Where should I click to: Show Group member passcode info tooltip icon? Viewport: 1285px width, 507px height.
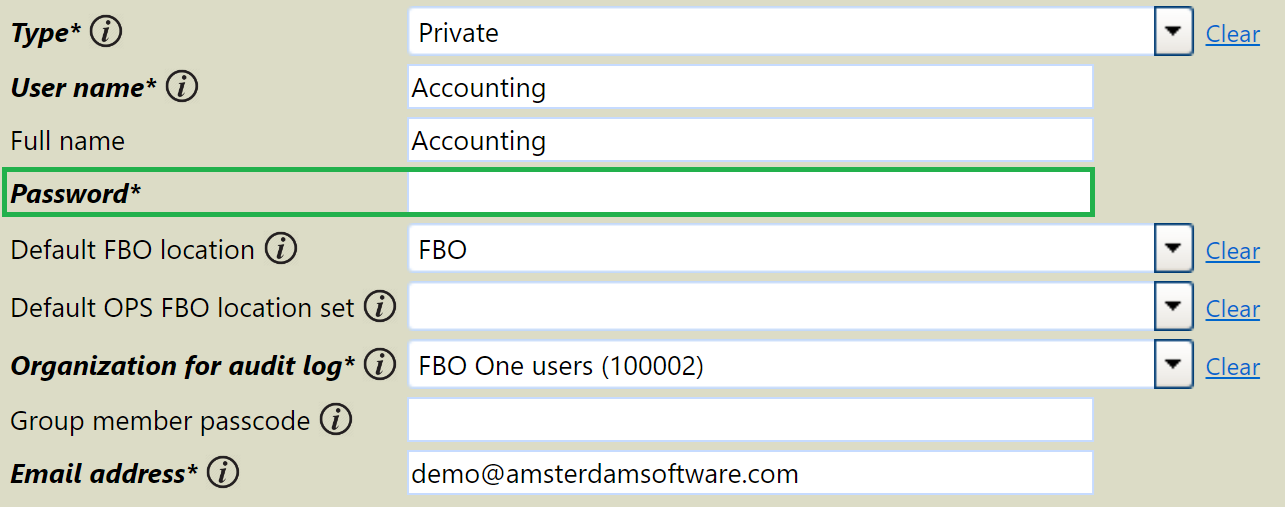click(336, 420)
